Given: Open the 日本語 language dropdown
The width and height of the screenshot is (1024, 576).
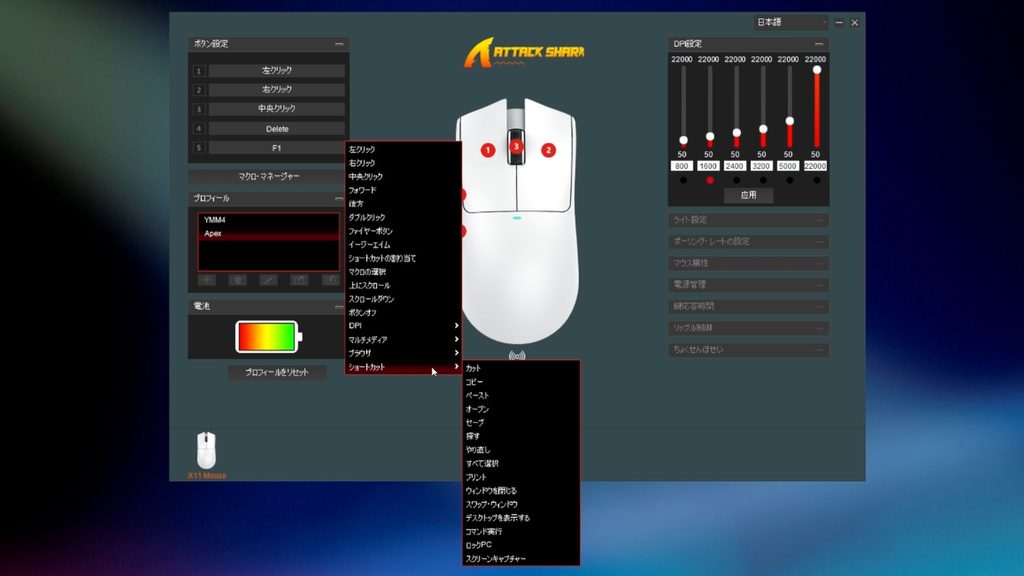Looking at the screenshot, I should click(x=791, y=22).
